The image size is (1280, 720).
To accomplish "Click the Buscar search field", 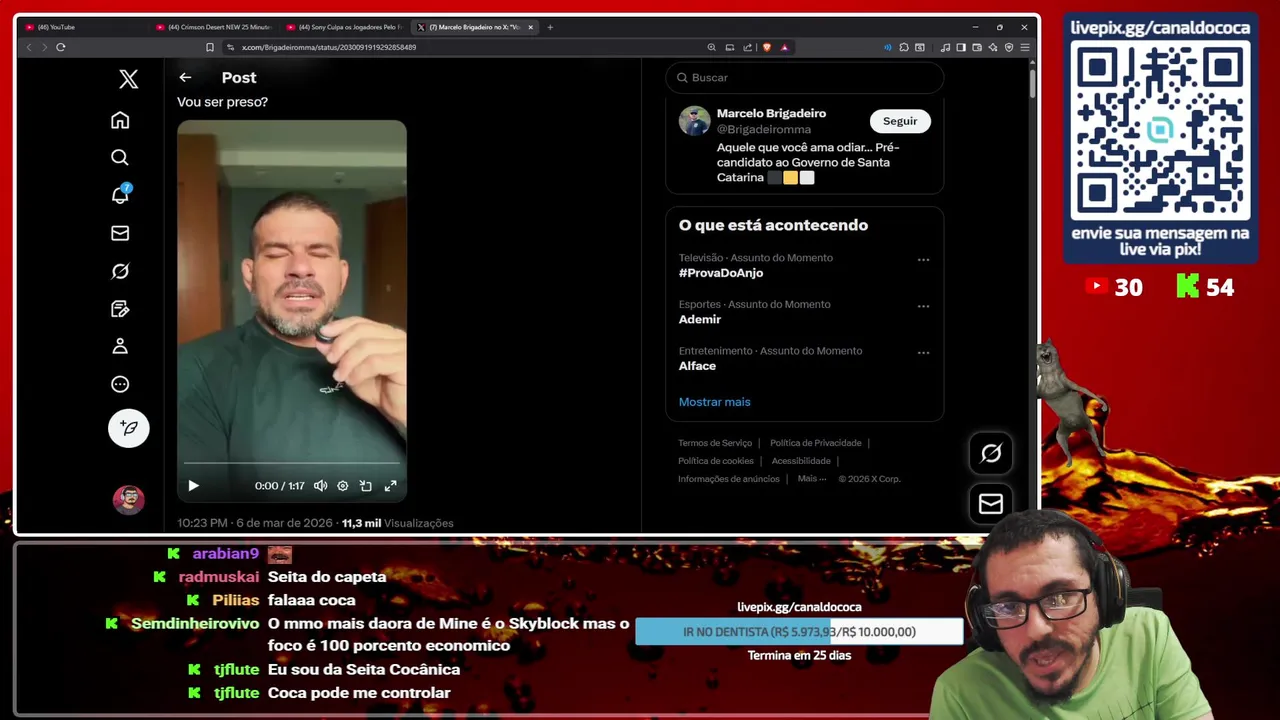I will (x=805, y=77).
